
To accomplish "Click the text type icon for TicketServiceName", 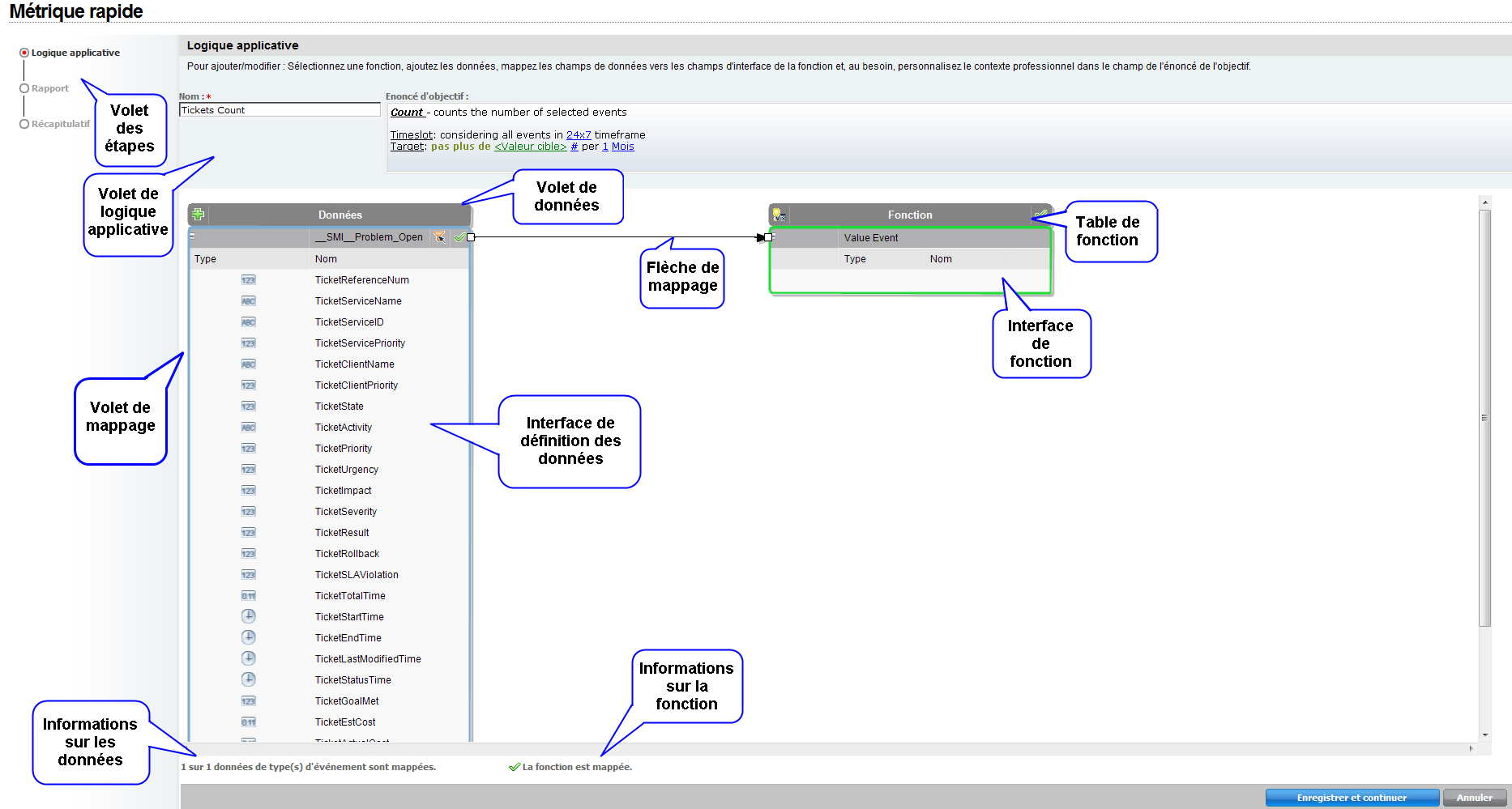I will [x=248, y=301].
